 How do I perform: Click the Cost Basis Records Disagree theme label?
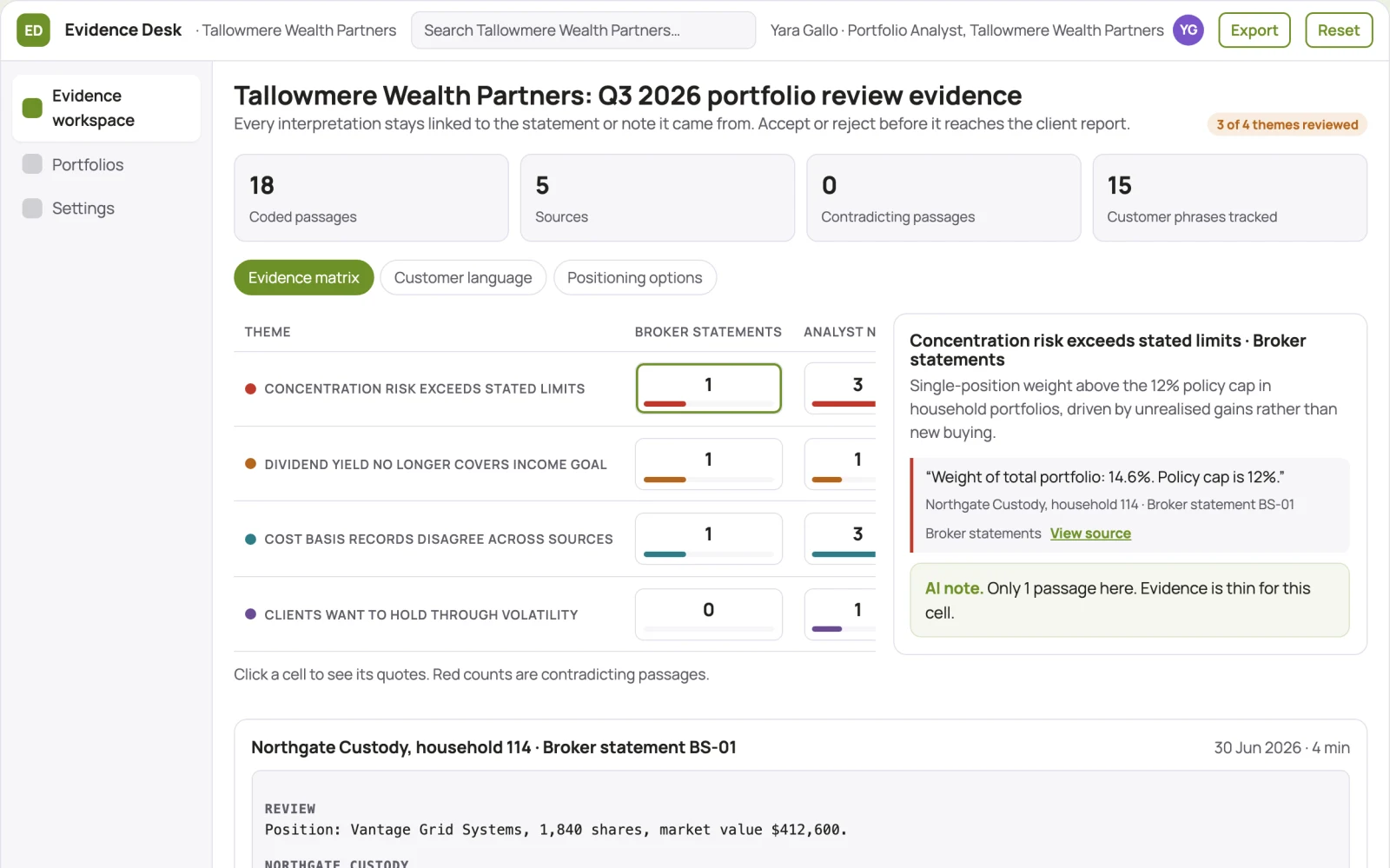(x=439, y=540)
